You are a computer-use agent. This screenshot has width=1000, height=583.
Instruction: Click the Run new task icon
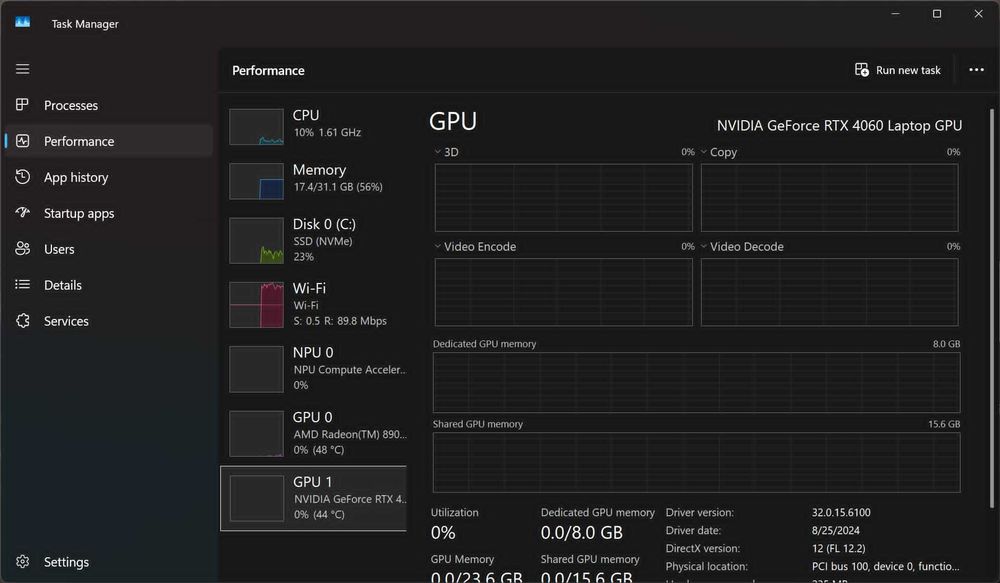coord(862,70)
